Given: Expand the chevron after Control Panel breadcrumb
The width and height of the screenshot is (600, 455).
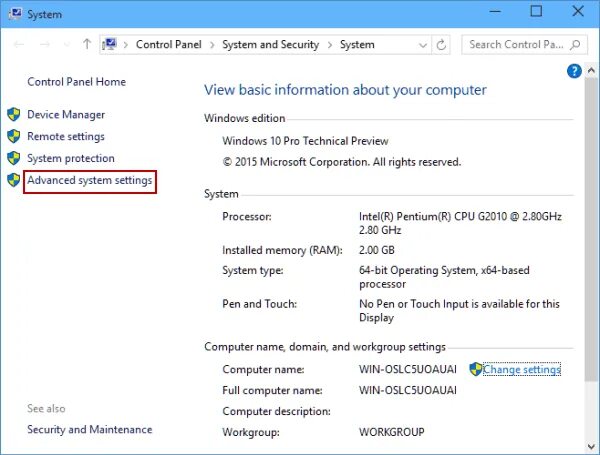Looking at the screenshot, I should [212, 45].
